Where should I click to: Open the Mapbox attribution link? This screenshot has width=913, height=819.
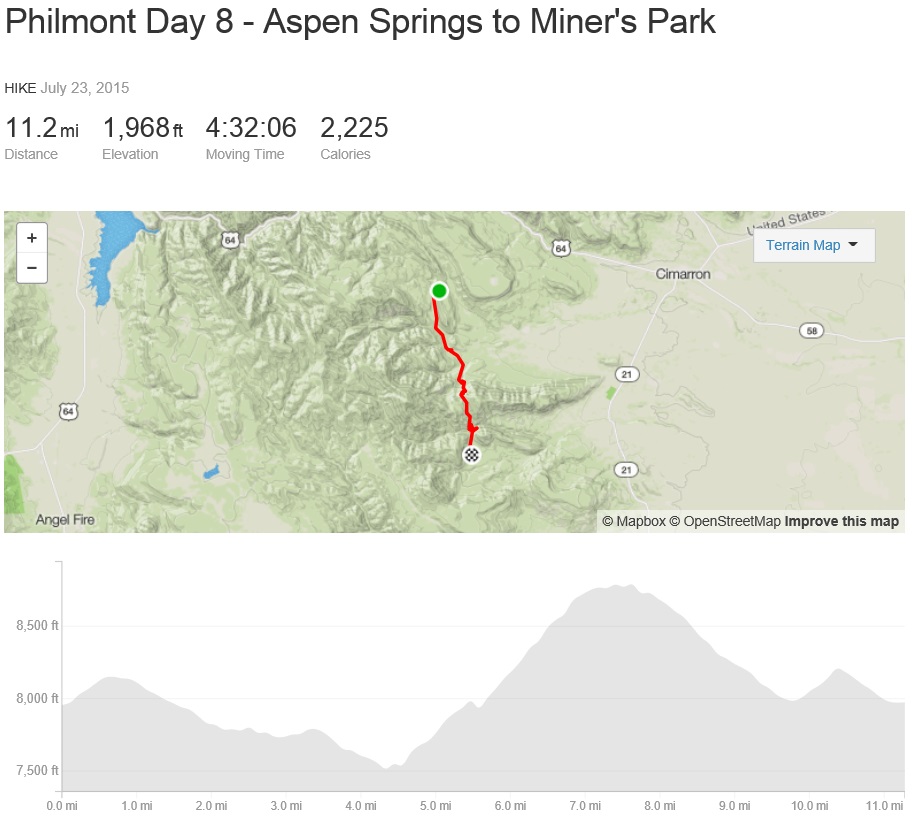(633, 521)
